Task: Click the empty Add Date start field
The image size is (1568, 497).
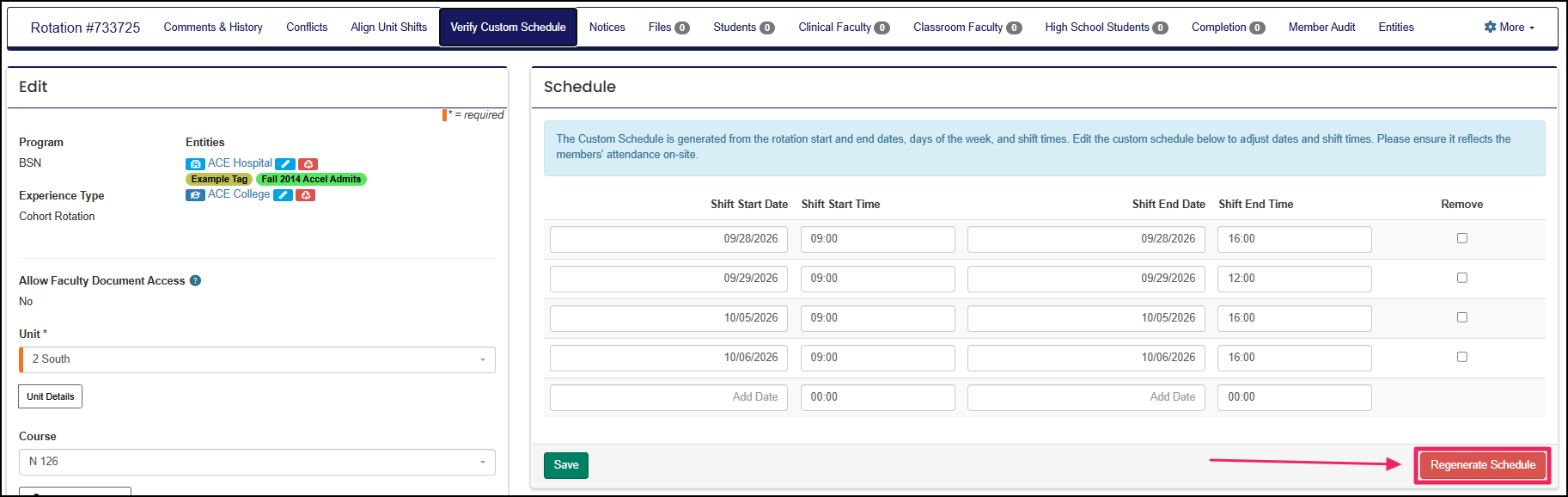Action: [x=668, y=397]
